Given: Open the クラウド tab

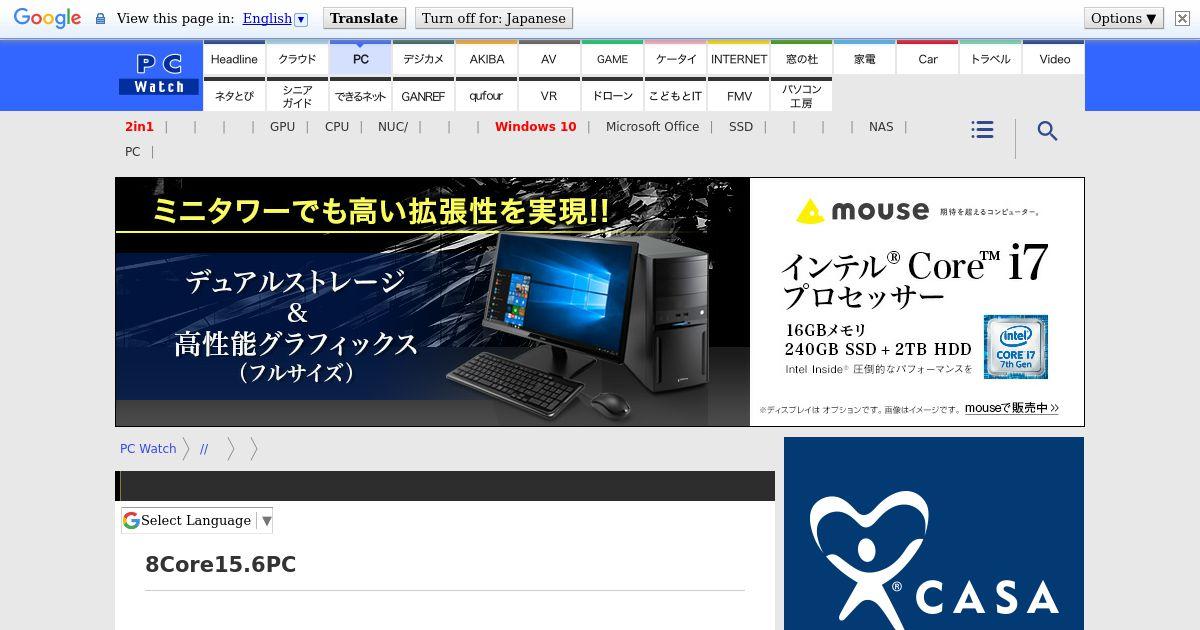Looking at the screenshot, I should pos(297,58).
